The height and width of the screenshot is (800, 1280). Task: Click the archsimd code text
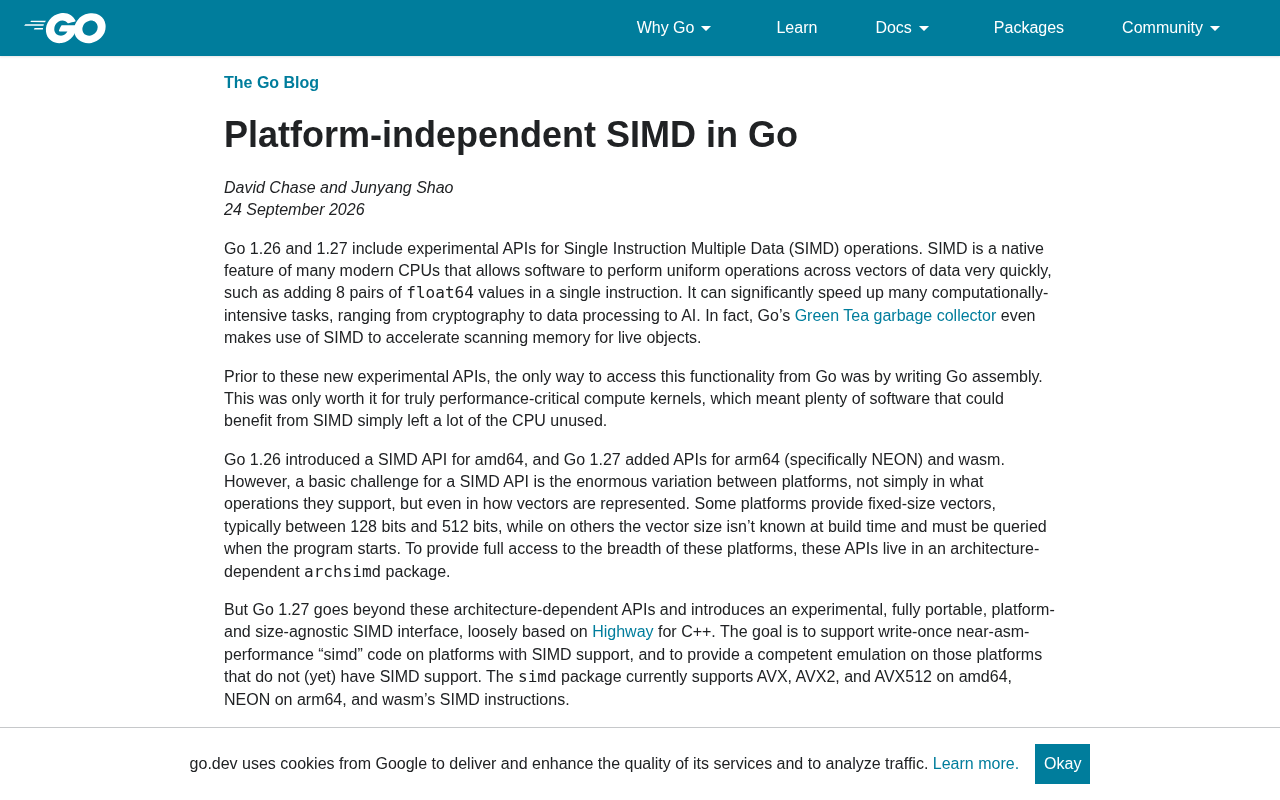coord(342,572)
